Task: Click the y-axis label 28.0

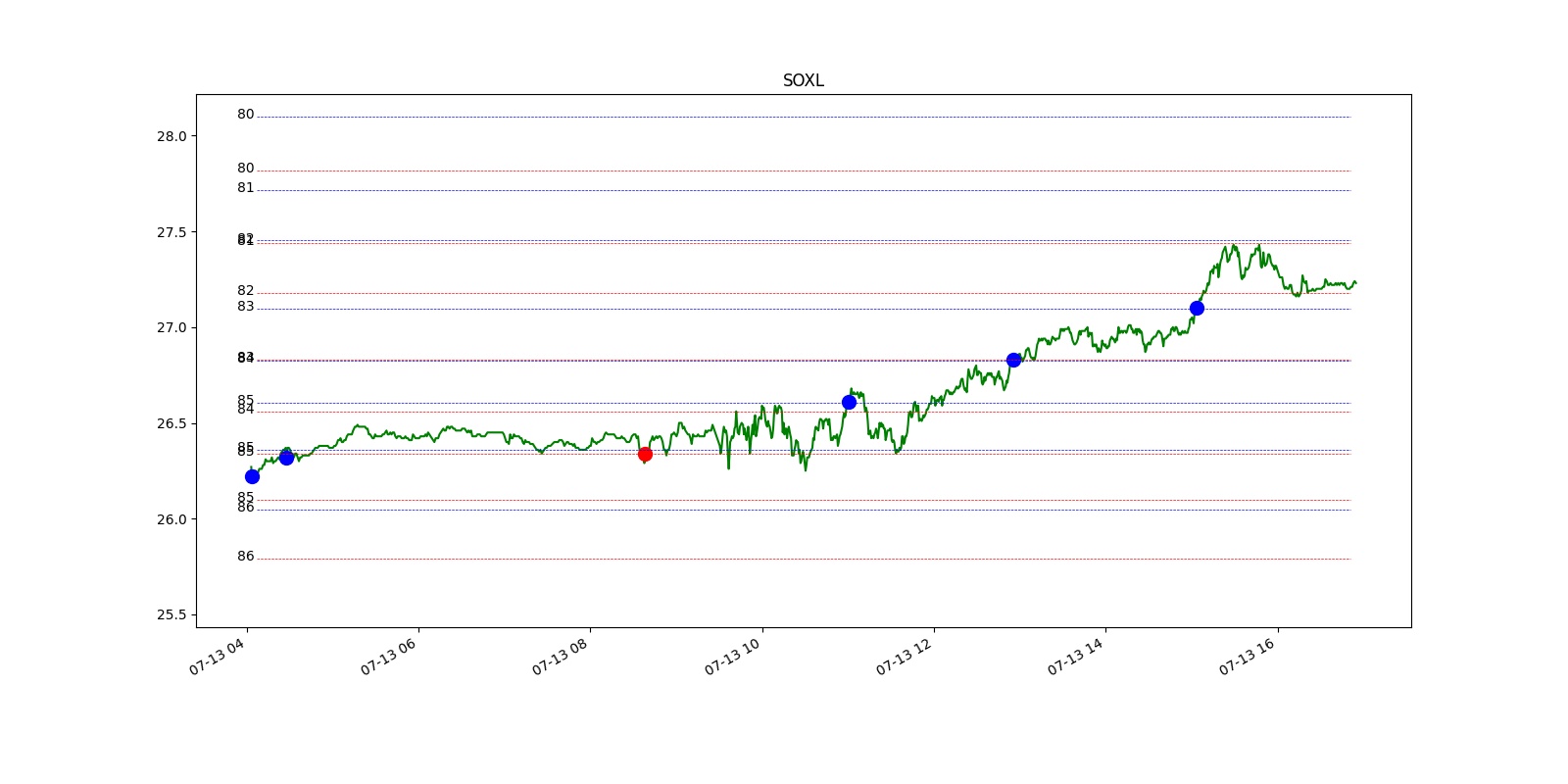Action: (x=171, y=136)
